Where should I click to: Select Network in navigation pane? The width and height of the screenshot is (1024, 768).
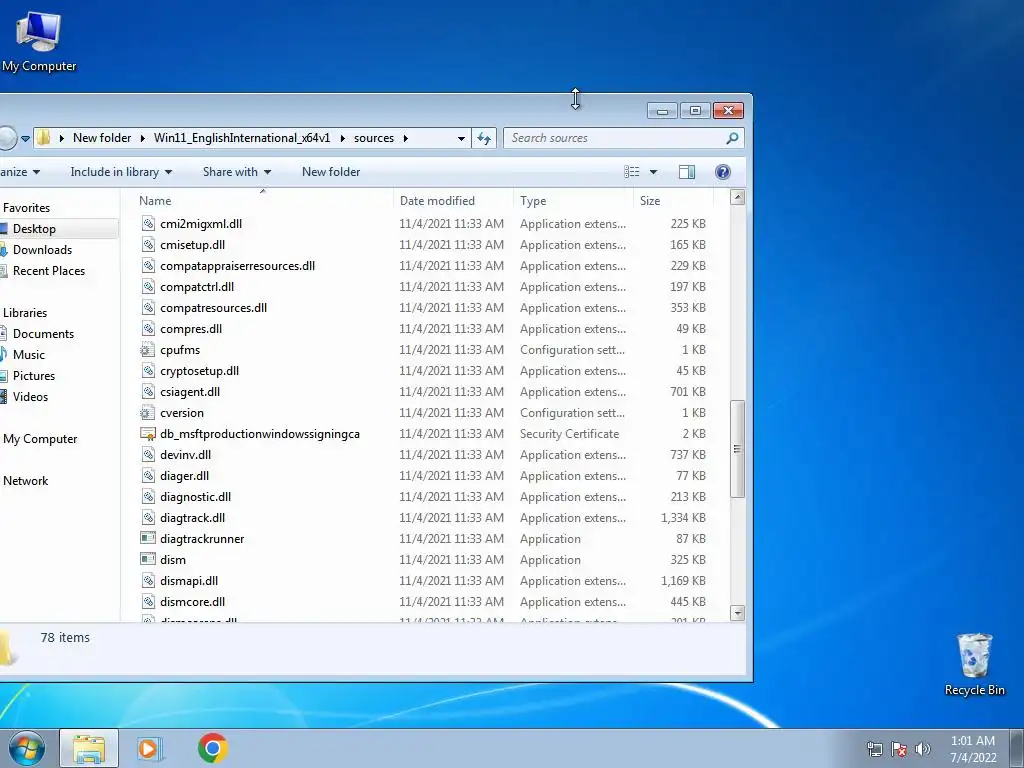25,481
